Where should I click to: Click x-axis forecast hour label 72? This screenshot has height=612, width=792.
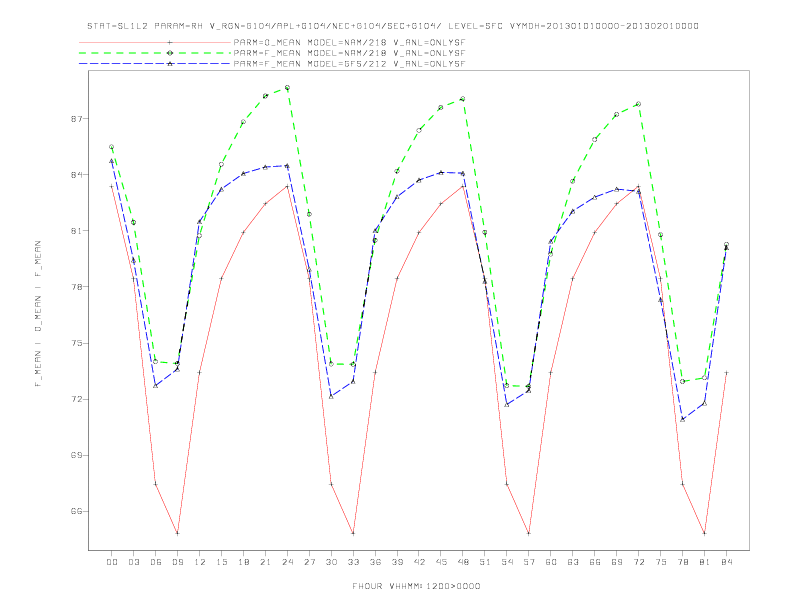coord(638,562)
